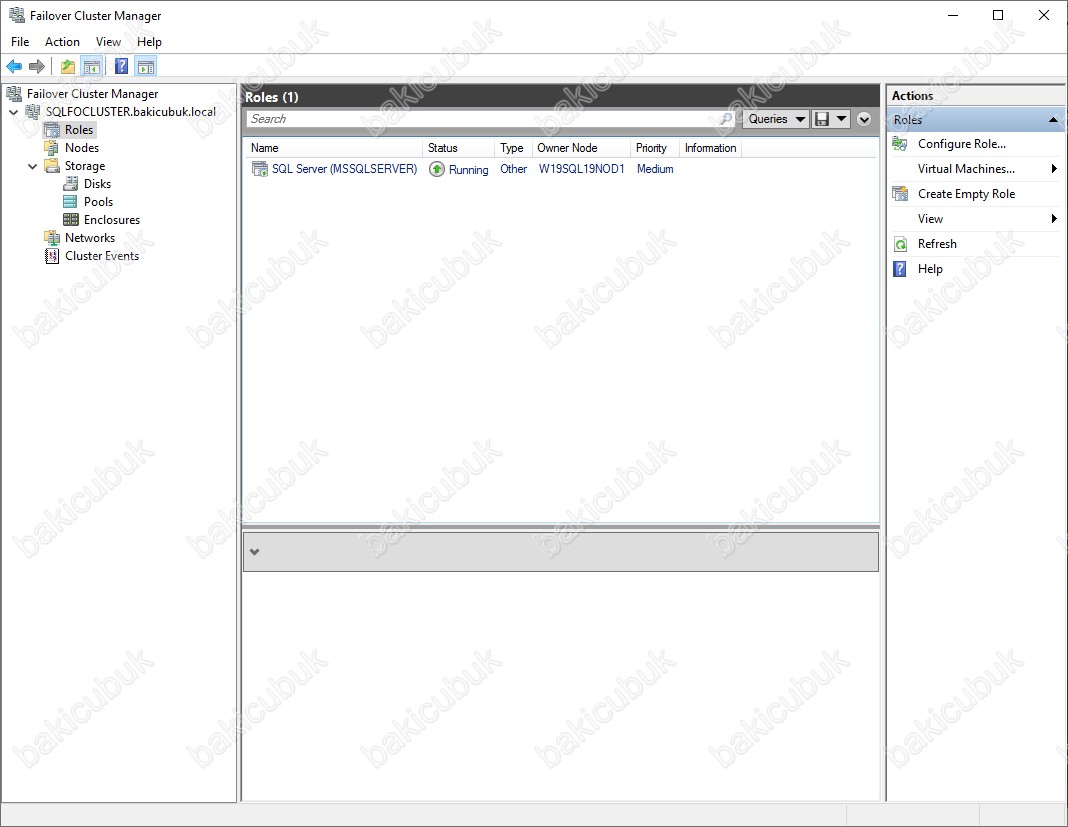The height and width of the screenshot is (827, 1068).
Task: Click the Enclosures icon under Storage
Action: (x=70, y=219)
